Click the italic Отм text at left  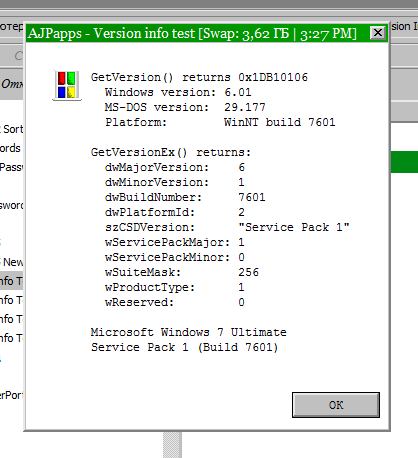[12, 83]
